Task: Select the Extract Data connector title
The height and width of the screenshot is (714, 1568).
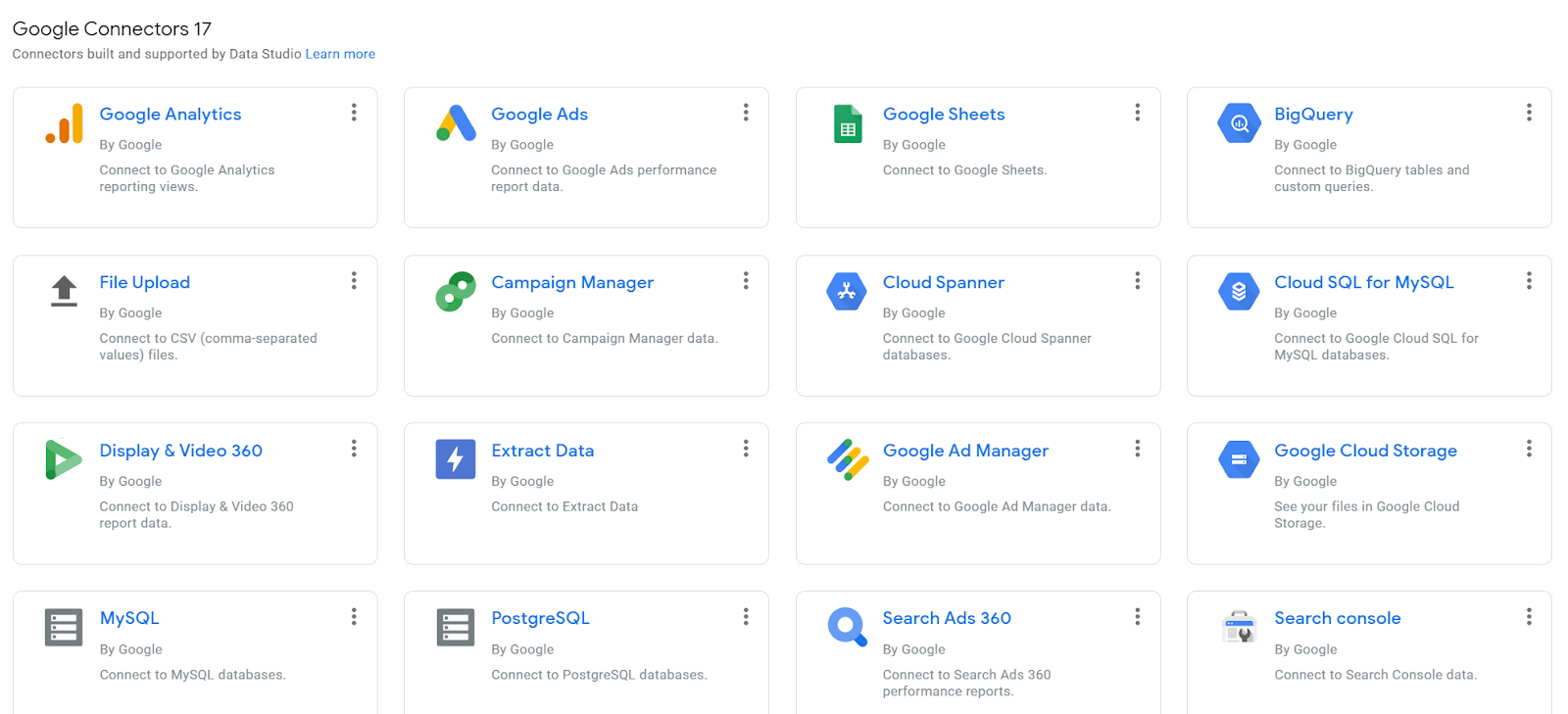Action: coord(543,451)
